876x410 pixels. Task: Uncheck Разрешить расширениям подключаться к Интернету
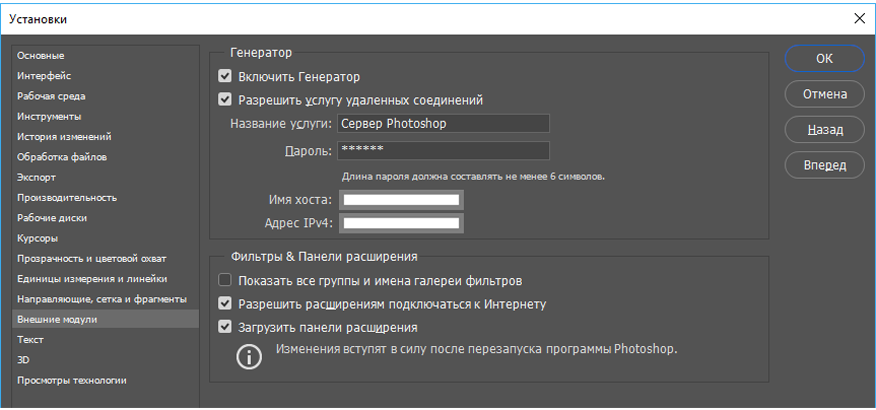pyautogui.click(x=225, y=303)
